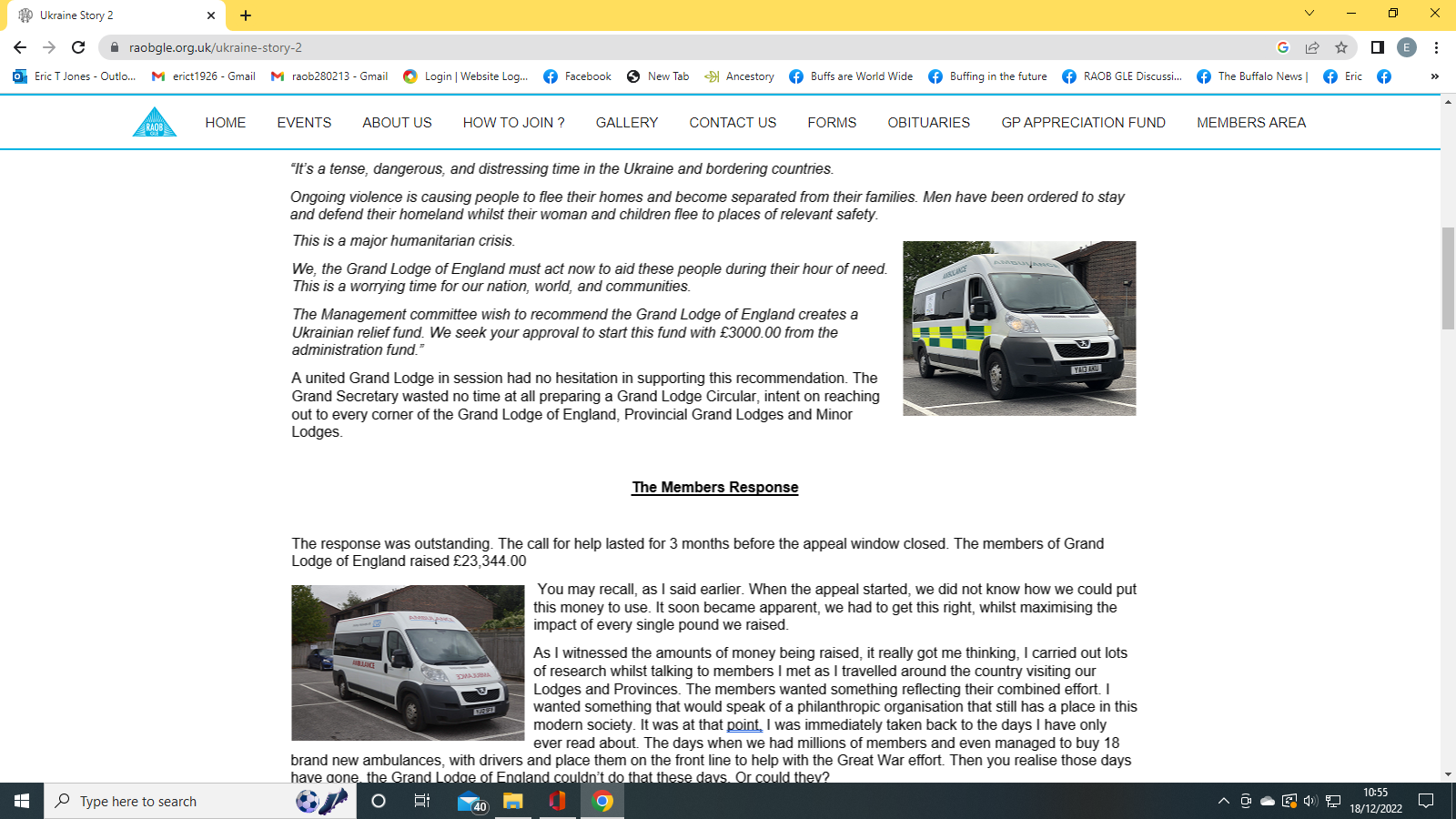Click the page's vertical scrollbar thumb
Screen dimensions: 1456x819
point(1448,278)
